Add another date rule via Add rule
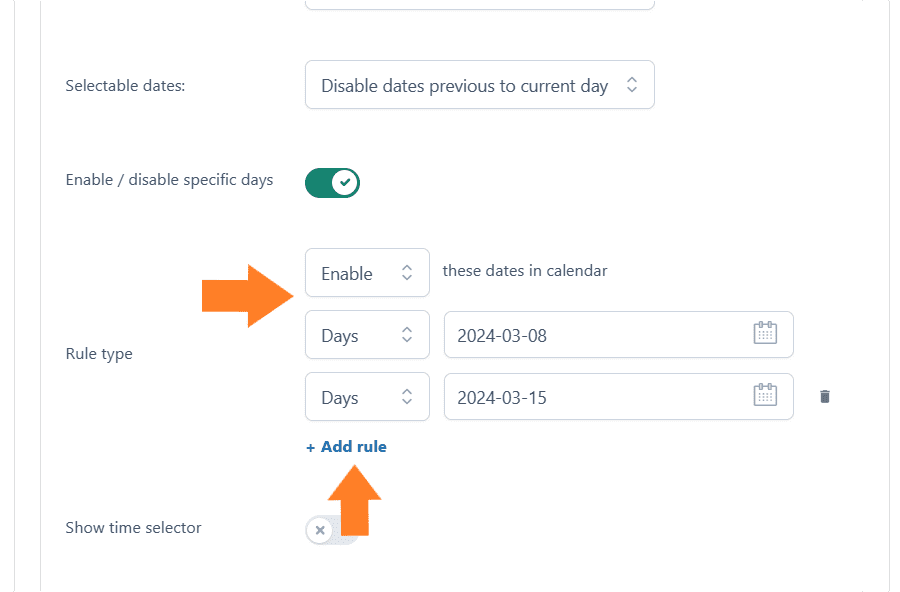900x592 pixels. pyautogui.click(x=346, y=447)
